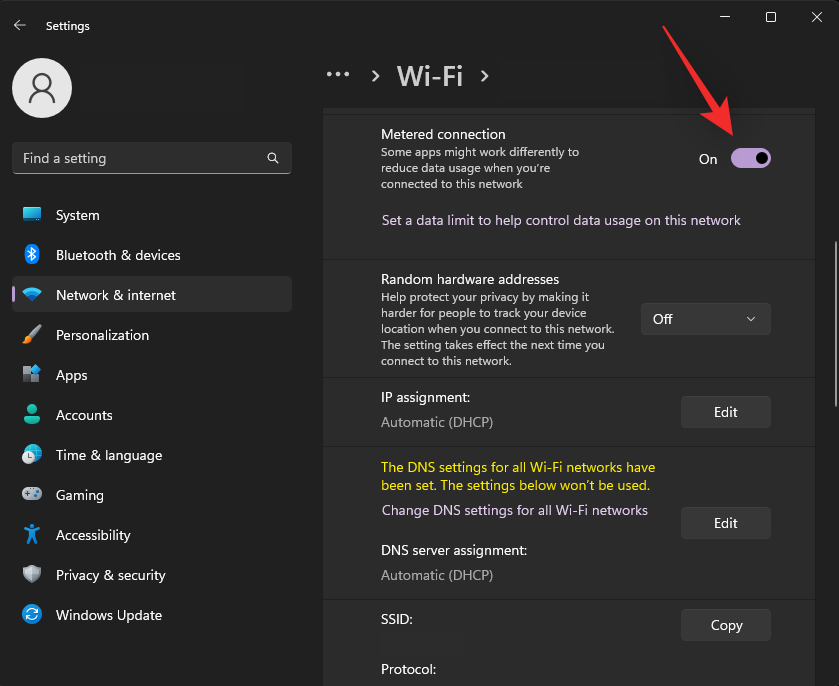Click the System monitor icon in sidebar
The height and width of the screenshot is (686, 839).
[32, 215]
